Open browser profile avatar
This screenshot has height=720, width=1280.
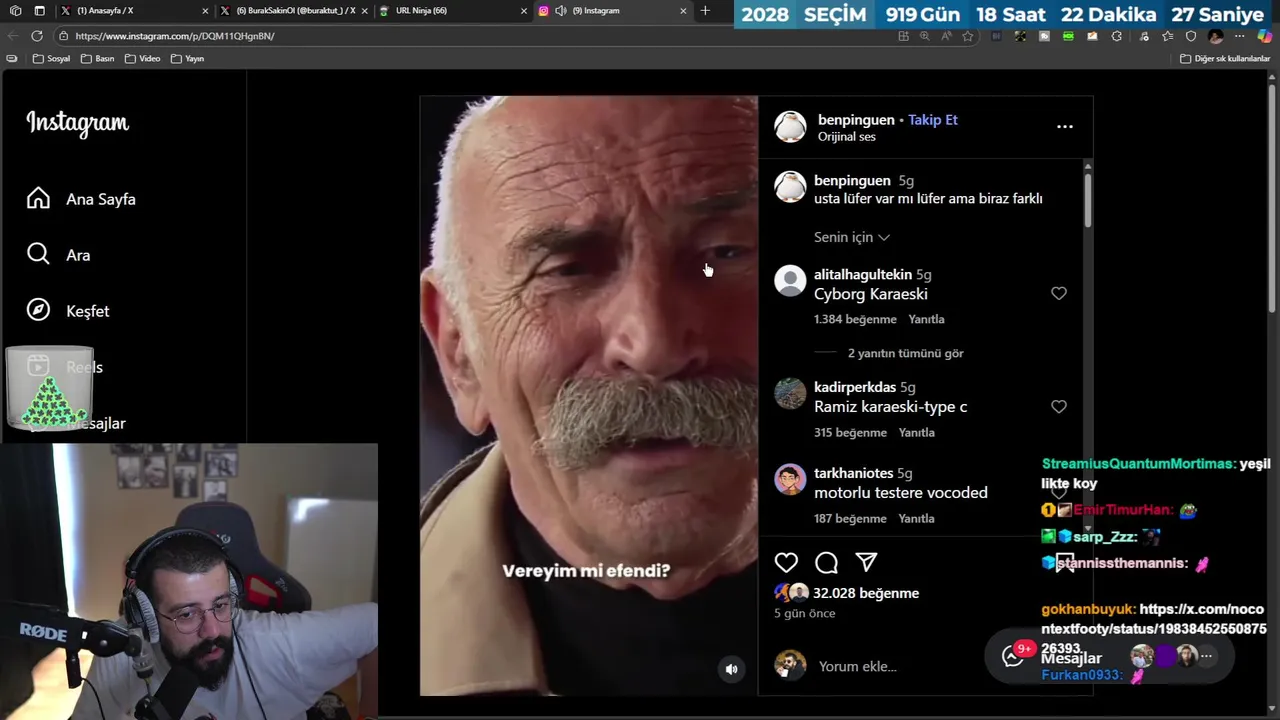point(1215,36)
